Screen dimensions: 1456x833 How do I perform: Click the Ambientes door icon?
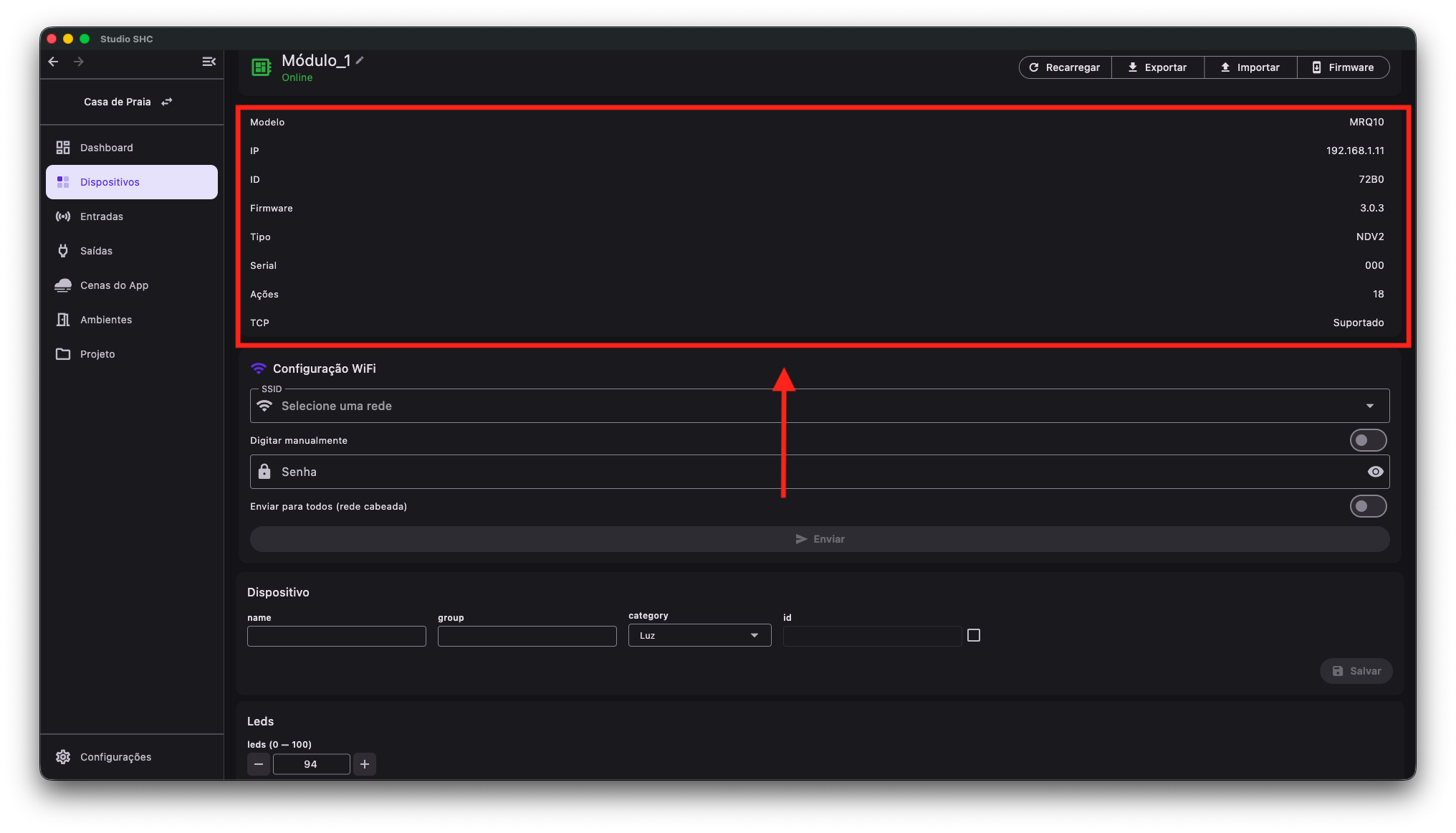pos(63,320)
